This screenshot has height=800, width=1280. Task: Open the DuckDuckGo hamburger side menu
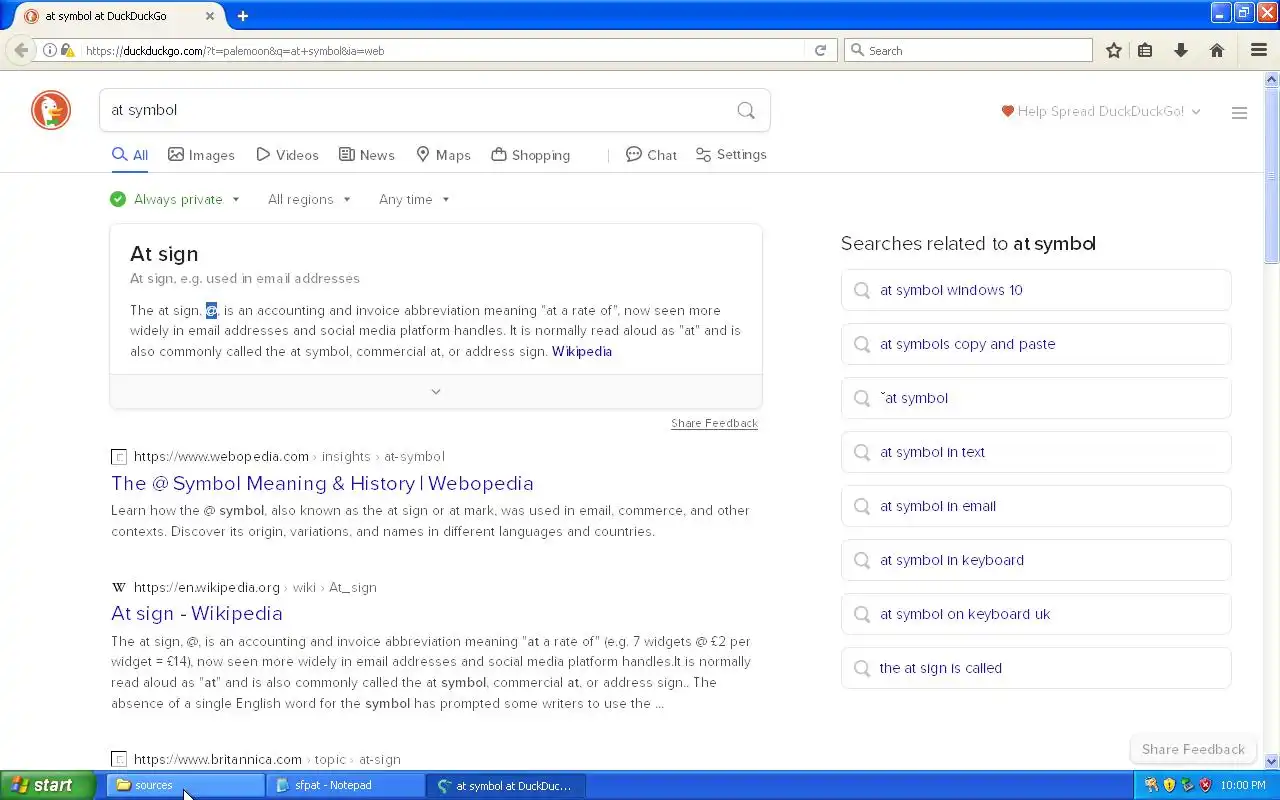(x=1239, y=113)
